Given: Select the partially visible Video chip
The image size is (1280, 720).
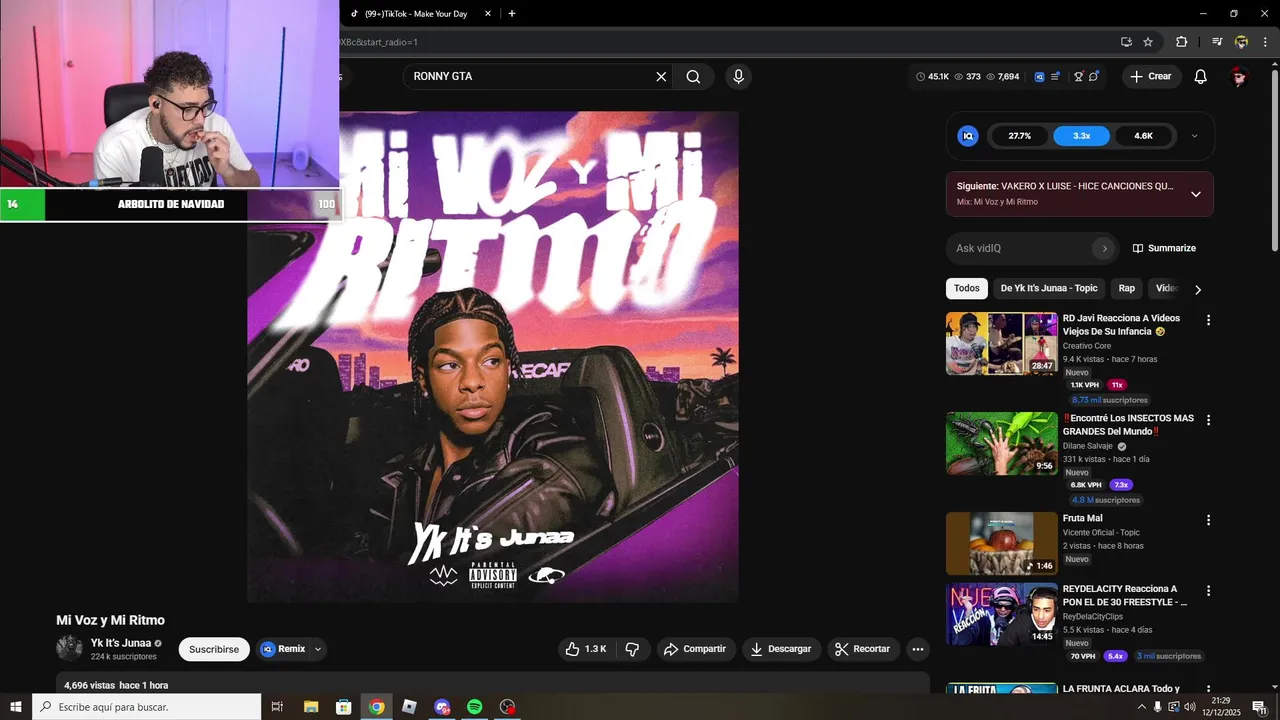Looking at the screenshot, I should pyautogui.click(x=1164, y=288).
